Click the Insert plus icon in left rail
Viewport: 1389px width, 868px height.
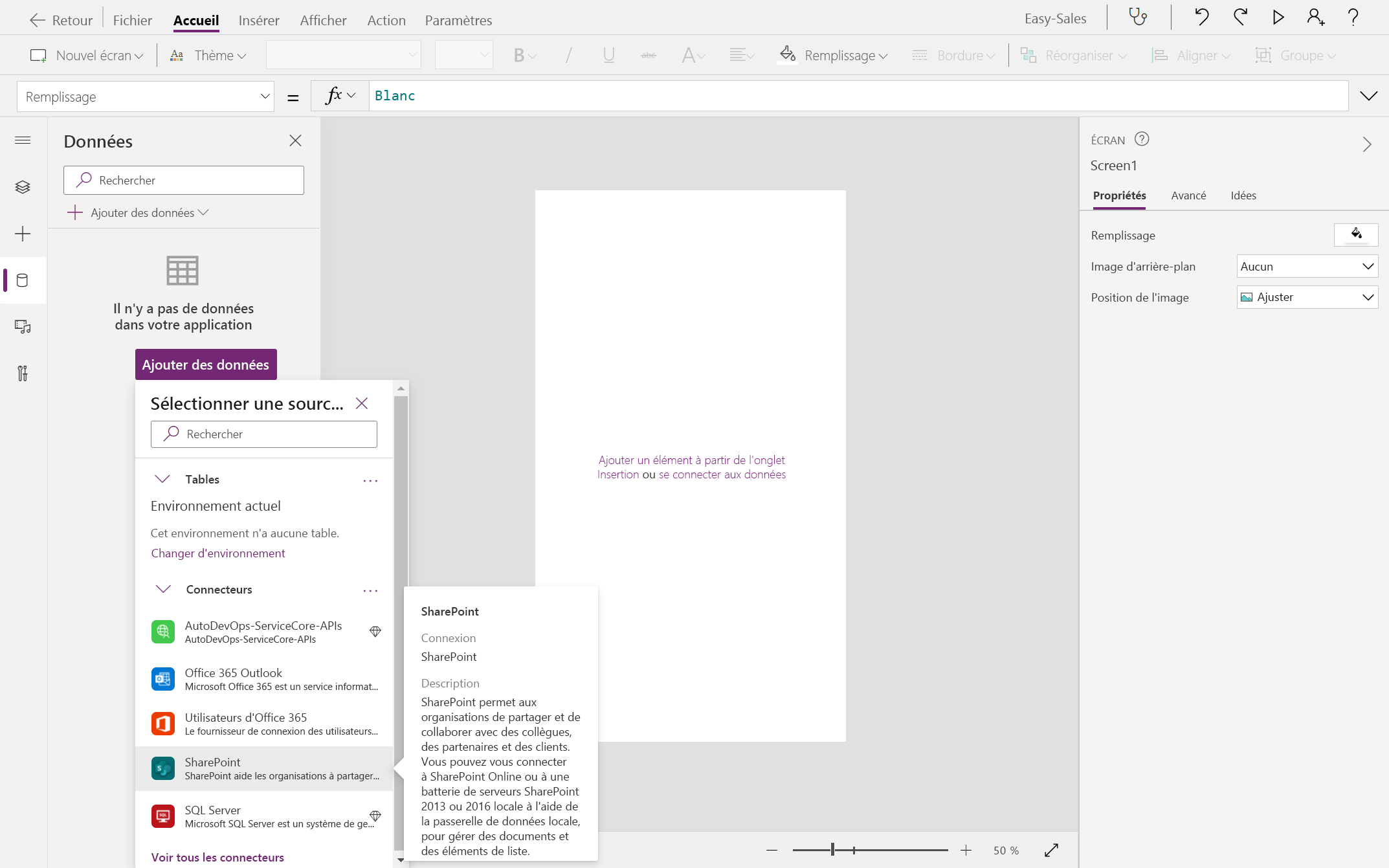[x=23, y=234]
